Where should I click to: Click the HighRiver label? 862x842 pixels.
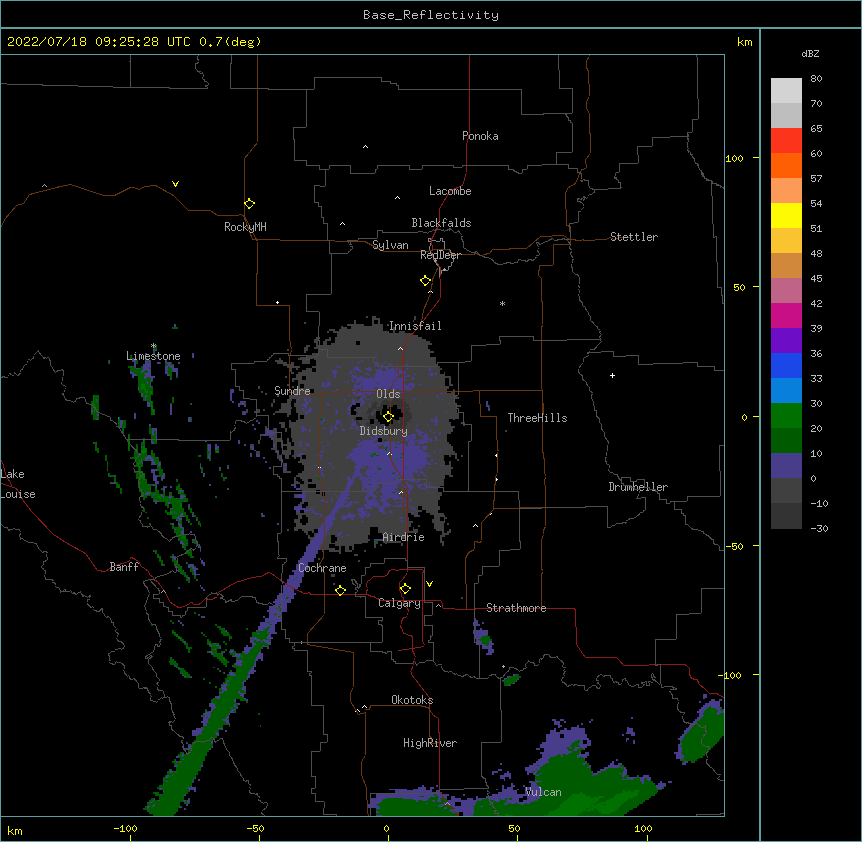(430, 743)
